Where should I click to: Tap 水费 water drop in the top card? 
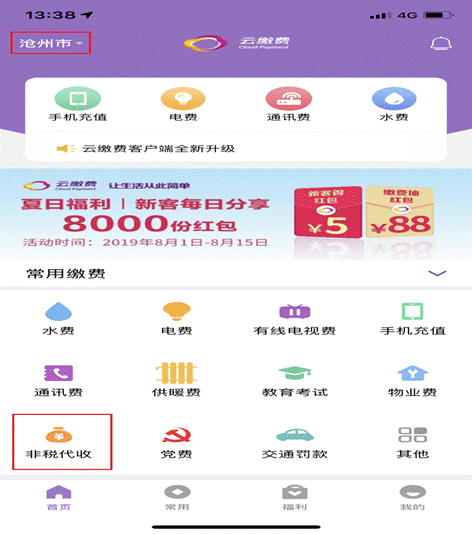[x=394, y=104]
